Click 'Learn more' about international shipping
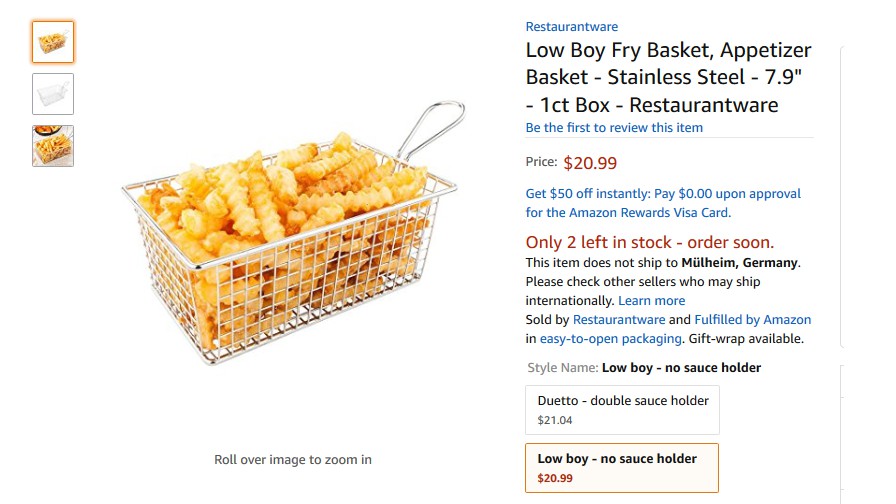 [x=652, y=301]
